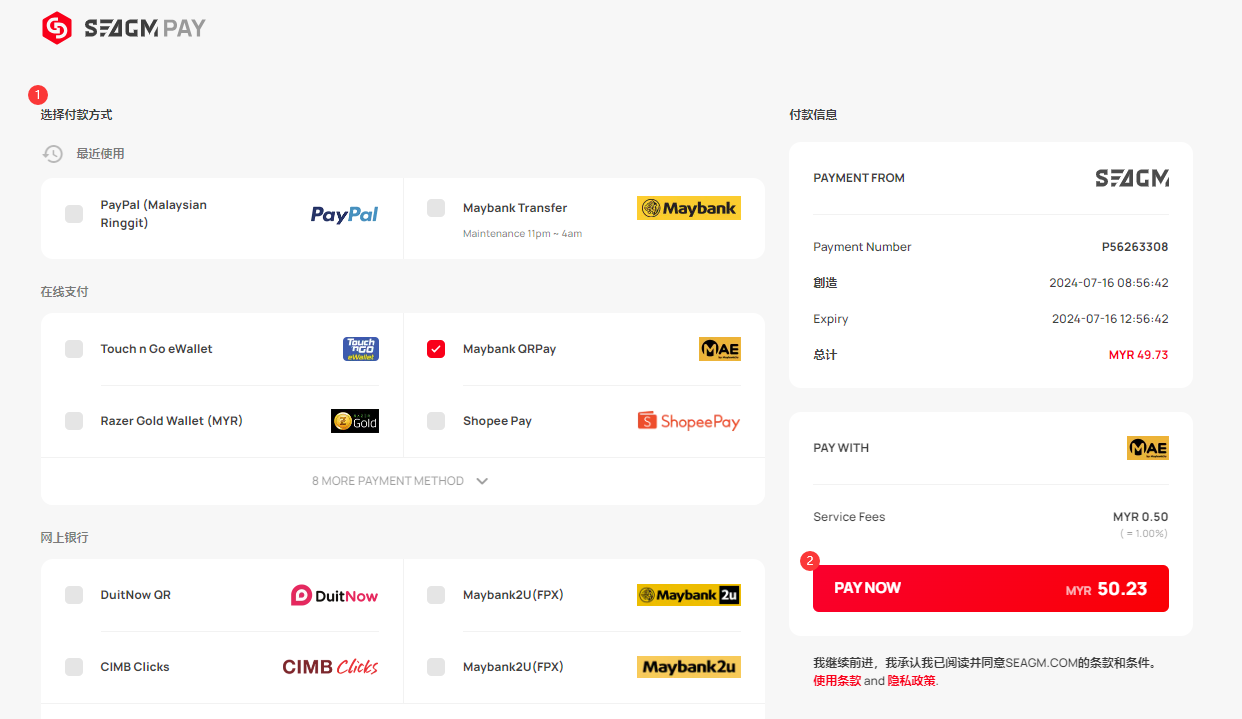Click the MAE logo beside Maybank QRPay
The width and height of the screenshot is (1242, 719).
point(720,349)
